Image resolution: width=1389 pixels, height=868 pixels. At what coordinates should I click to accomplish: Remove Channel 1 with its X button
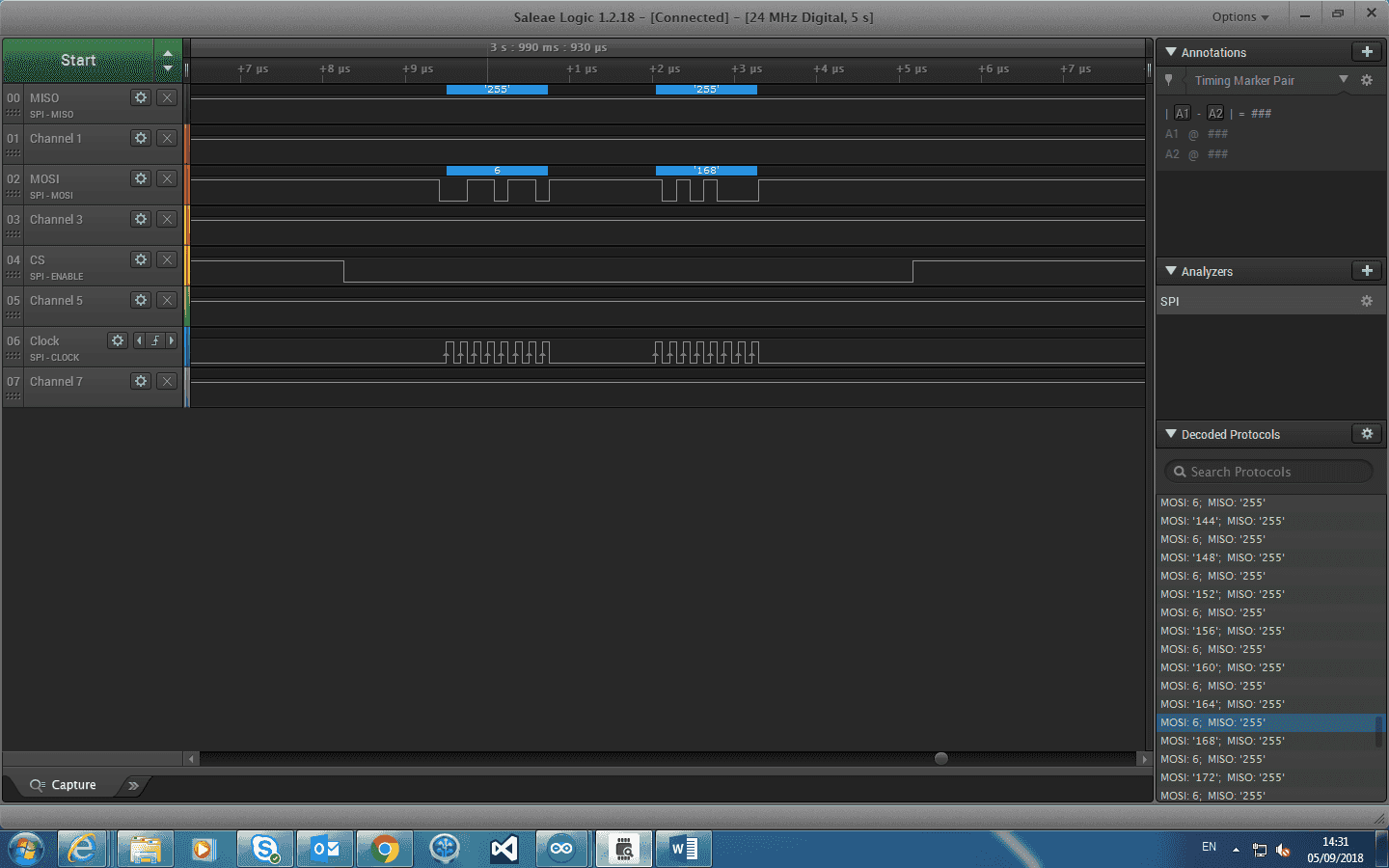[x=167, y=138]
